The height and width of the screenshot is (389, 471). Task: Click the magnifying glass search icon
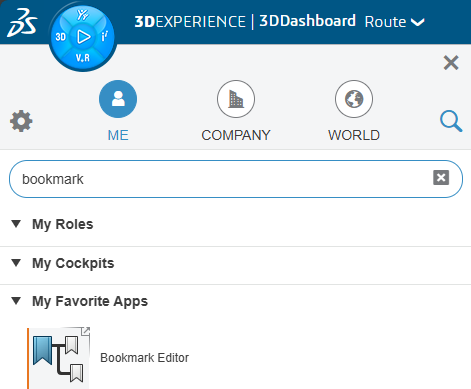(451, 121)
